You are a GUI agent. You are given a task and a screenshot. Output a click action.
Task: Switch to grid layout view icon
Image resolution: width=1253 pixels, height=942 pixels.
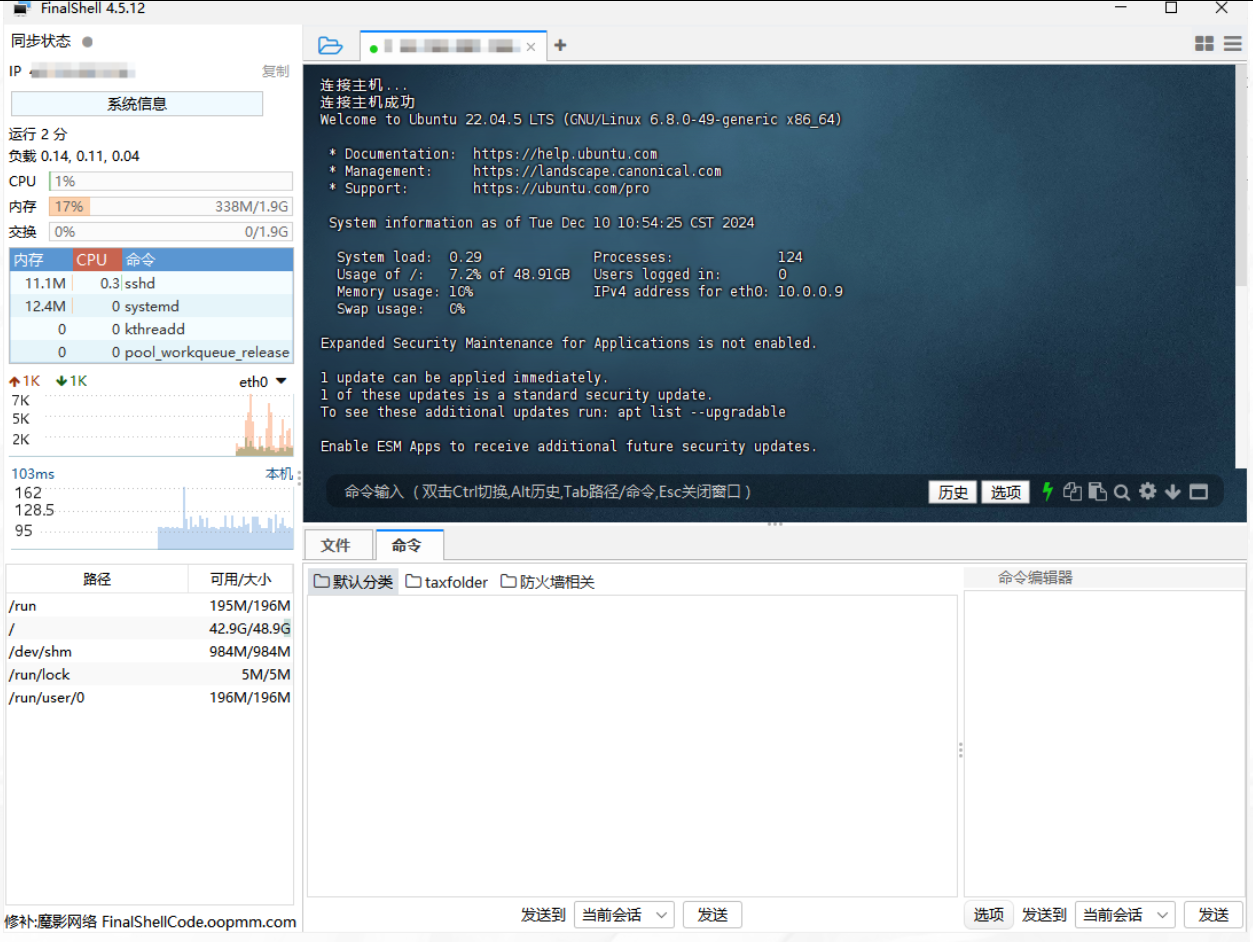coord(1204,44)
